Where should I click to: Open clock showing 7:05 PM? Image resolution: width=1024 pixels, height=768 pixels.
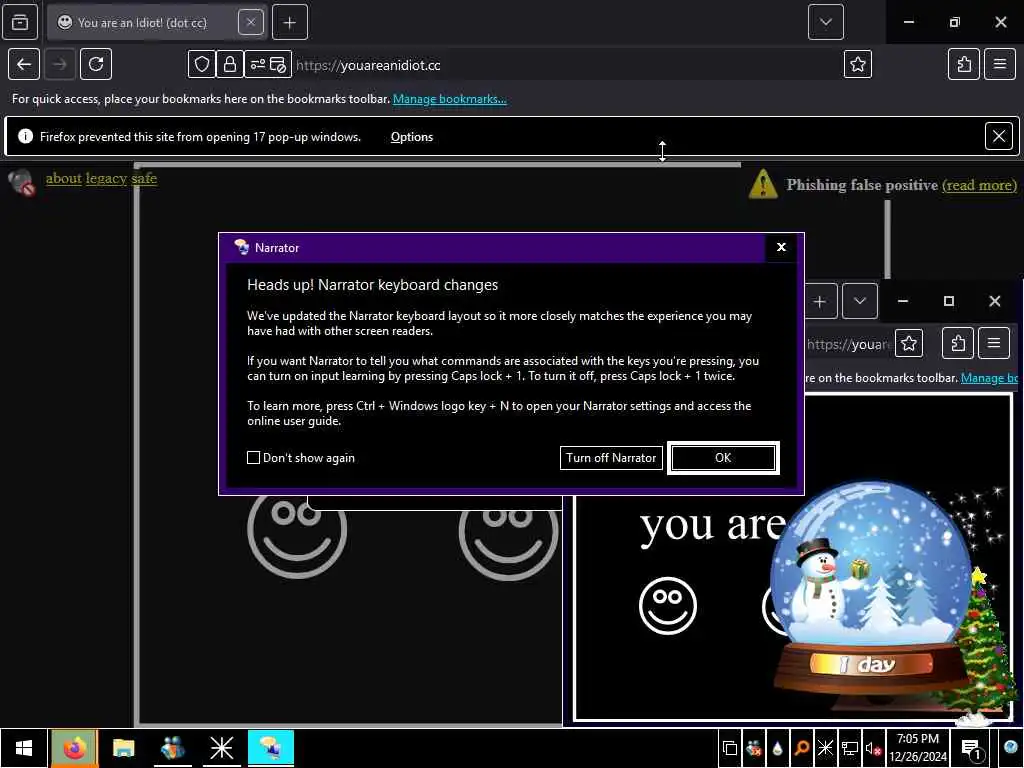tap(918, 748)
